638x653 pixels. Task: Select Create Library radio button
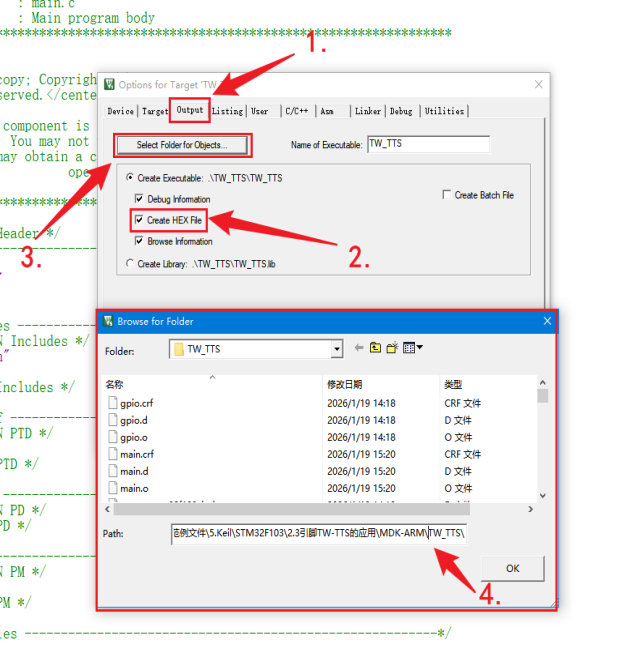[x=130, y=263]
